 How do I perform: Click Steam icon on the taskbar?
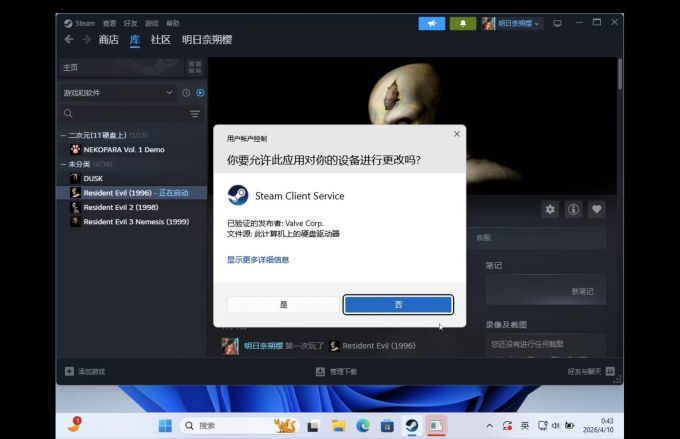[412, 426]
